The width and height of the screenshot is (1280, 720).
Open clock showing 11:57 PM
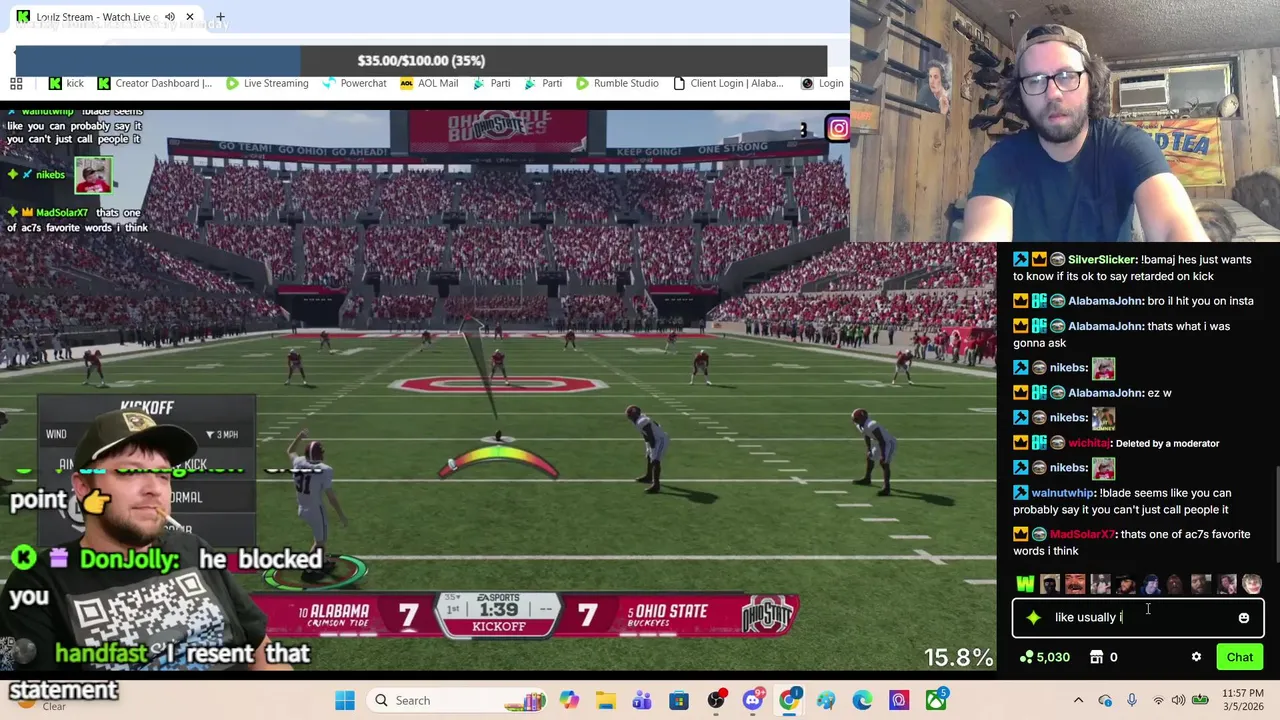1243,700
